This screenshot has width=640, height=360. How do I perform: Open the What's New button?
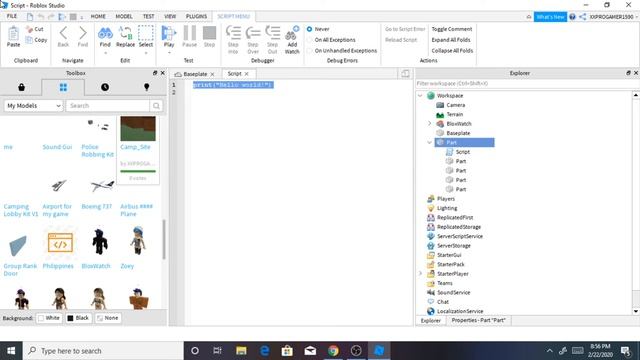(x=550, y=17)
